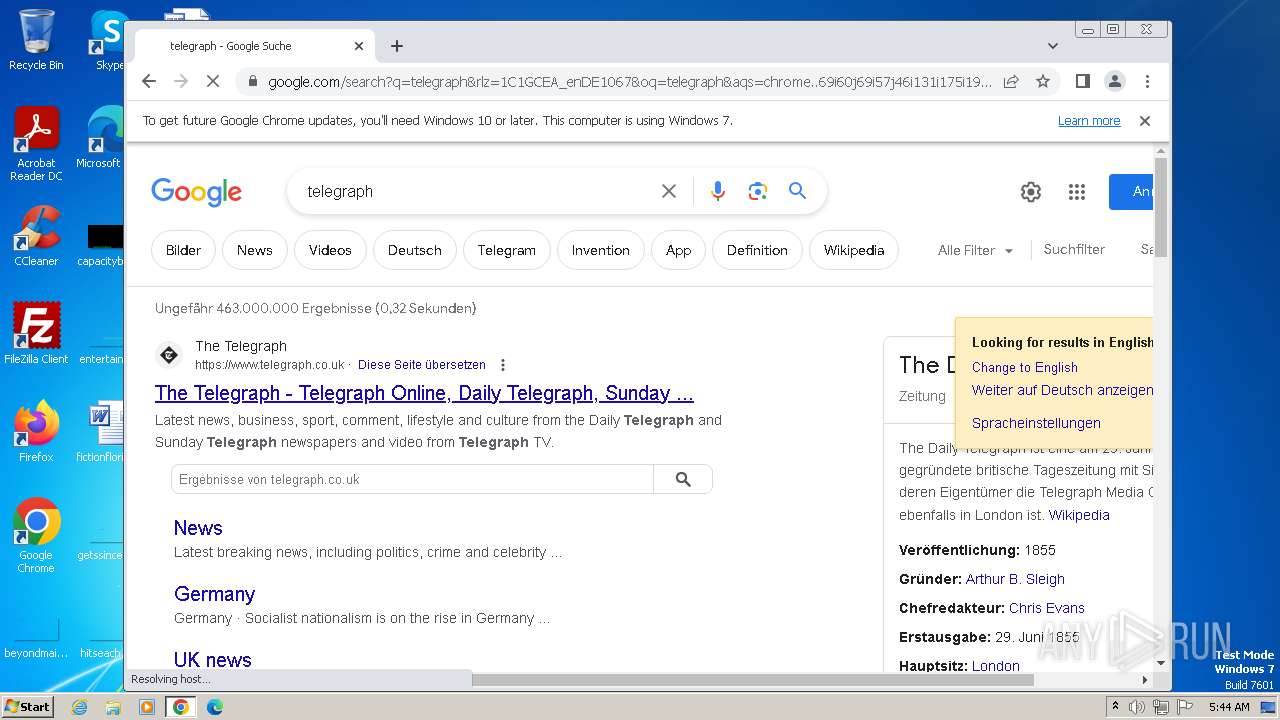Viewport: 1280px width, 720px height.
Task: Select the Invention filter chip
Action: (x=601, y=250)
